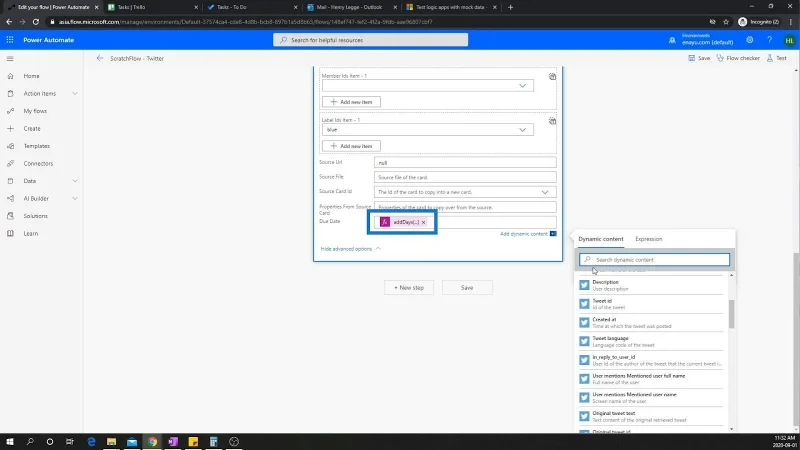Open the Windows Start menu
800x450 pixels.
(10, 442)
